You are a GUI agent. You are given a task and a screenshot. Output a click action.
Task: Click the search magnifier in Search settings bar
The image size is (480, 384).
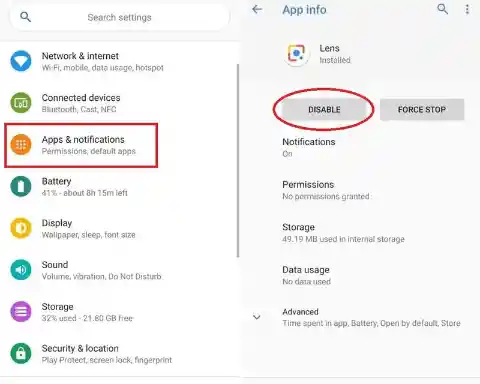coord(25,17)
